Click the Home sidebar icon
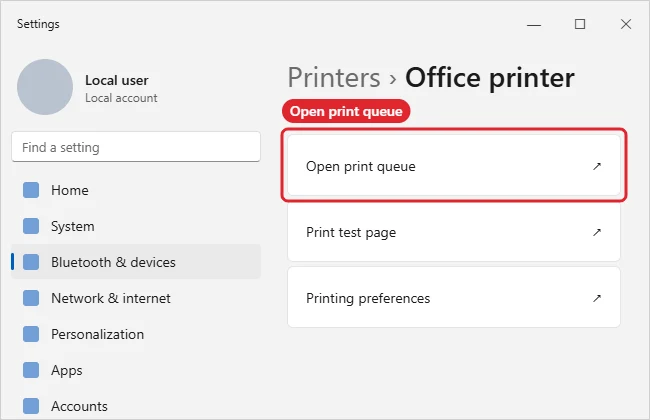The width and height of the screenshot is (650, 420). tap(31, 190)
